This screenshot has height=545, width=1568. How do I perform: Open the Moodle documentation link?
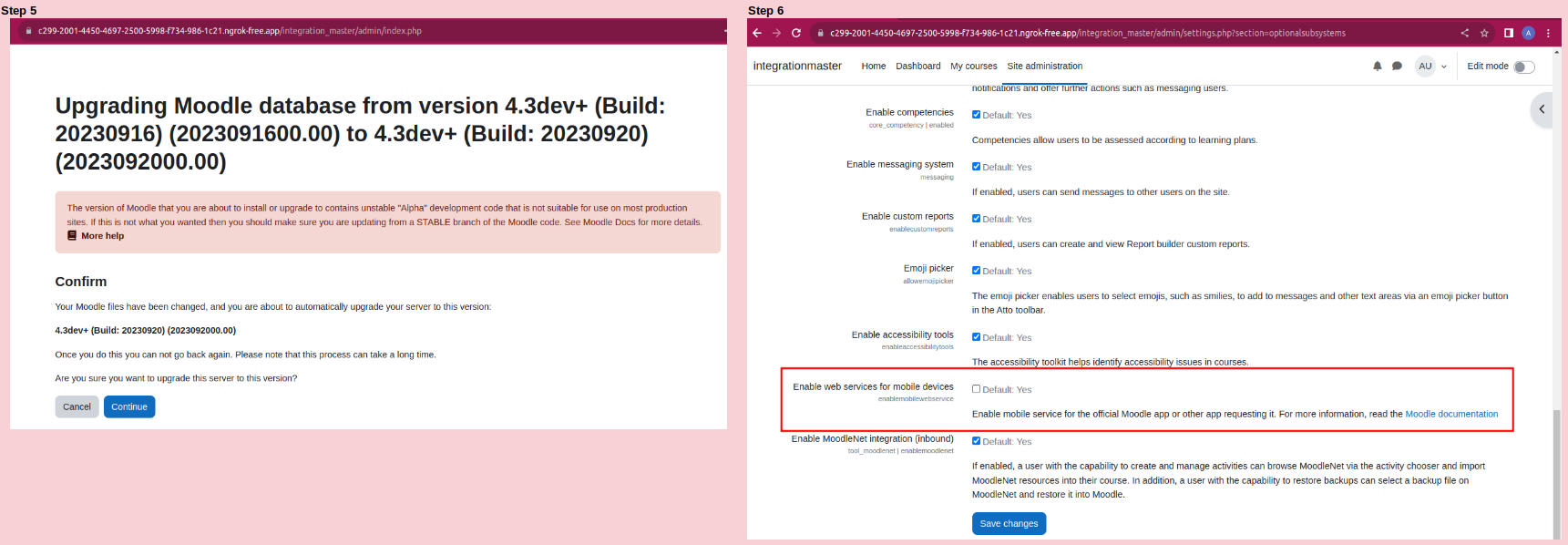coord(1451,414)
